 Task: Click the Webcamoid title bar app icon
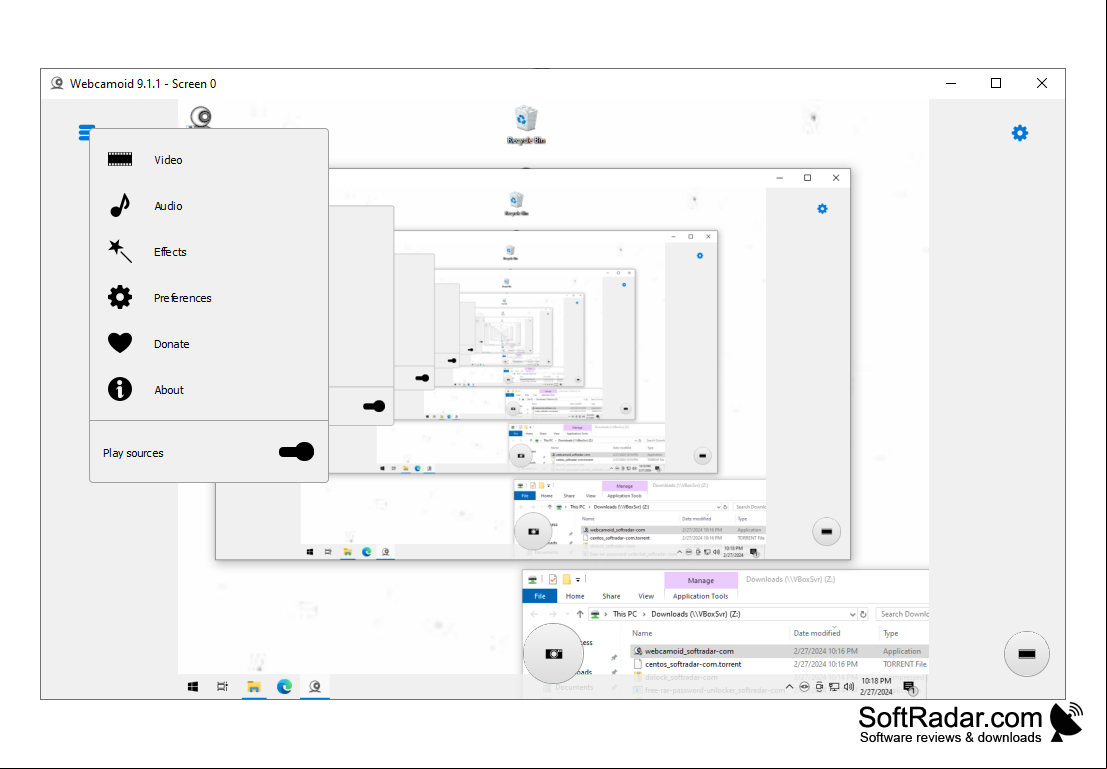pyautogui.click(x=57, y=83)
